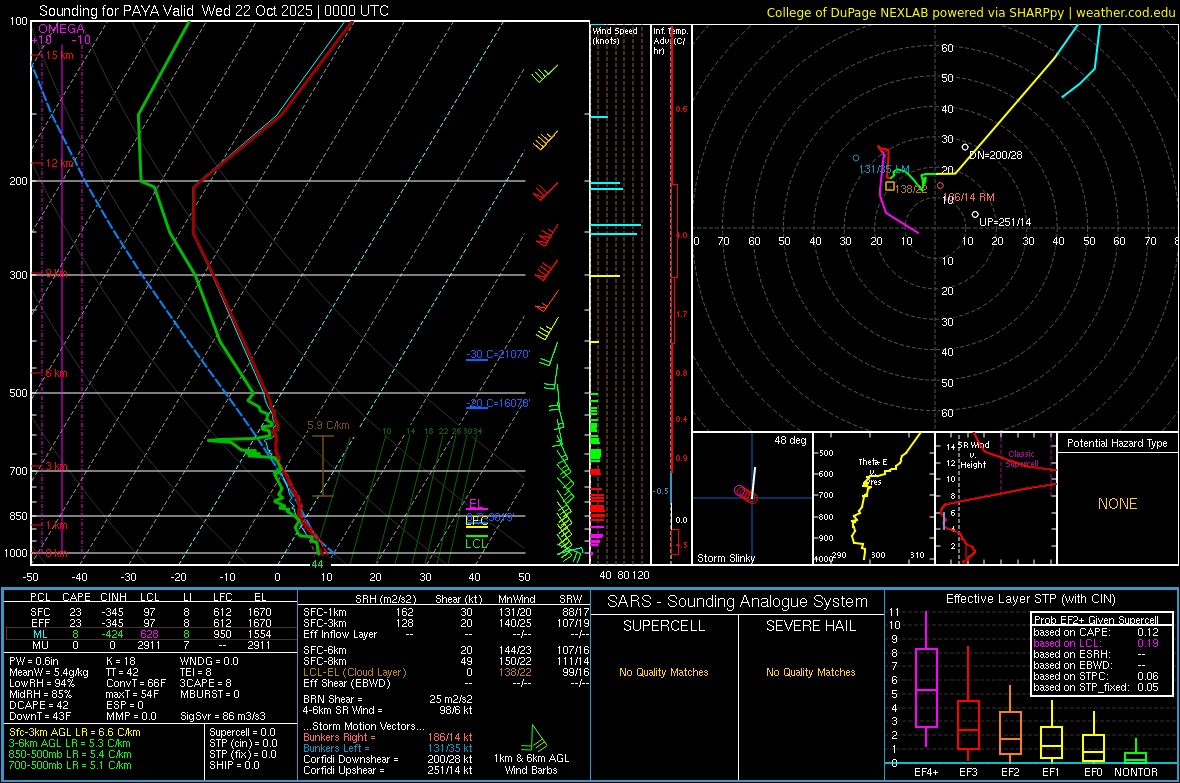The height and width of the screenshot is (783, 1180).
Task: Click the Sfc-3km AGL LR line
Action: click(x=75, y=732)
